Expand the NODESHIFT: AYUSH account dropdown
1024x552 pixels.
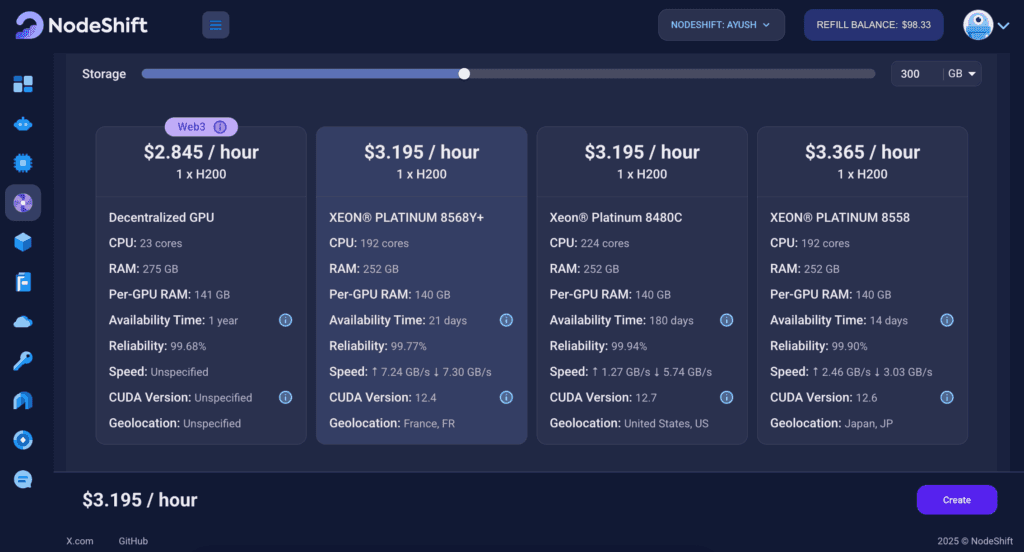click(721, 25)
